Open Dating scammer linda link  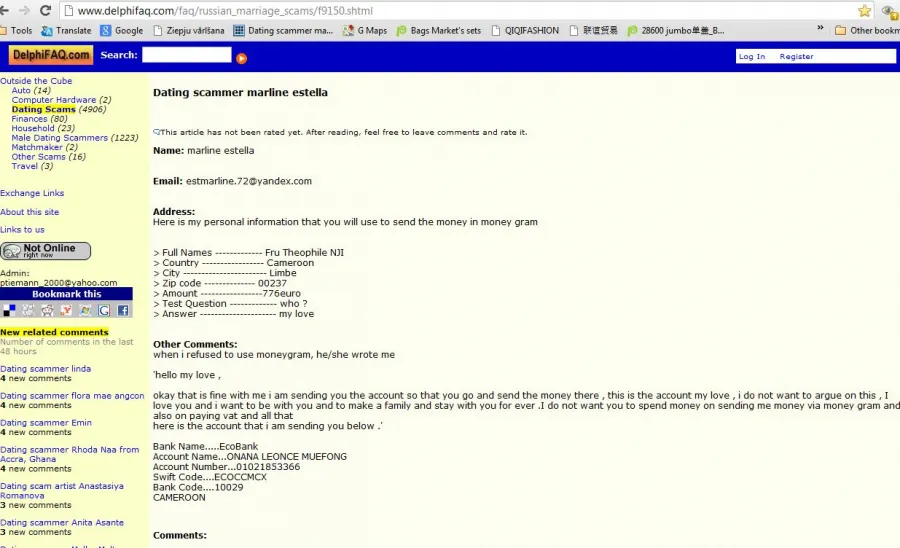(x=45, y=369)
